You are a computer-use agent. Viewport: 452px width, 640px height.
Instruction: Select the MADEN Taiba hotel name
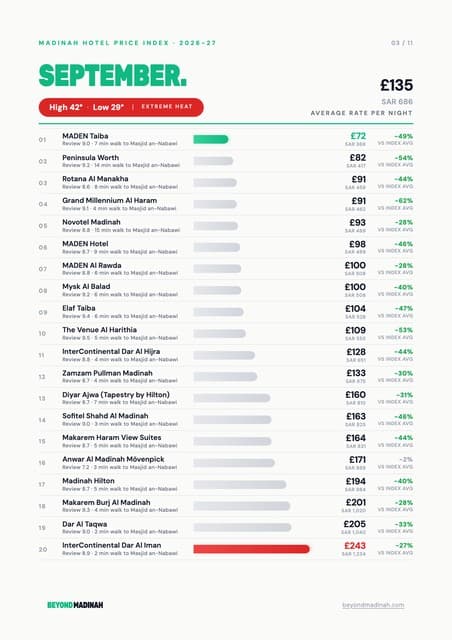point(85,136)
